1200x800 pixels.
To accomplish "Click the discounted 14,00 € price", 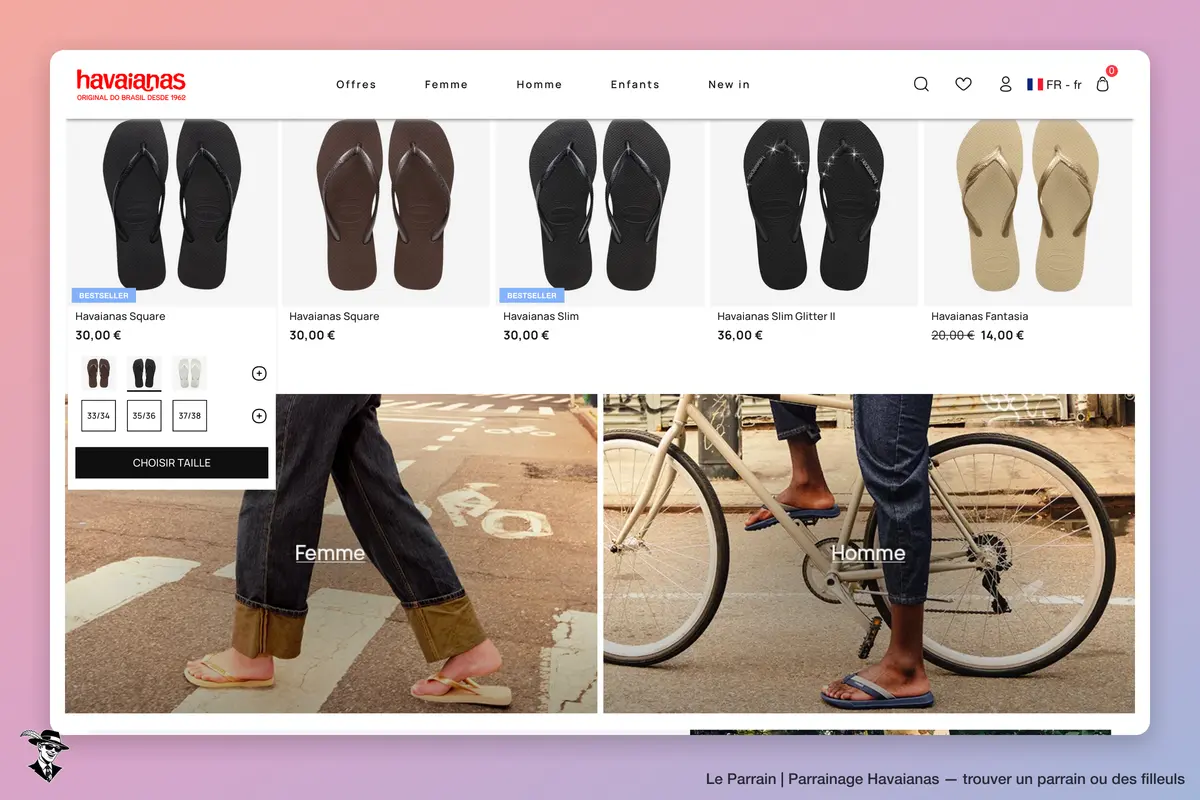I will (1002, 335).
